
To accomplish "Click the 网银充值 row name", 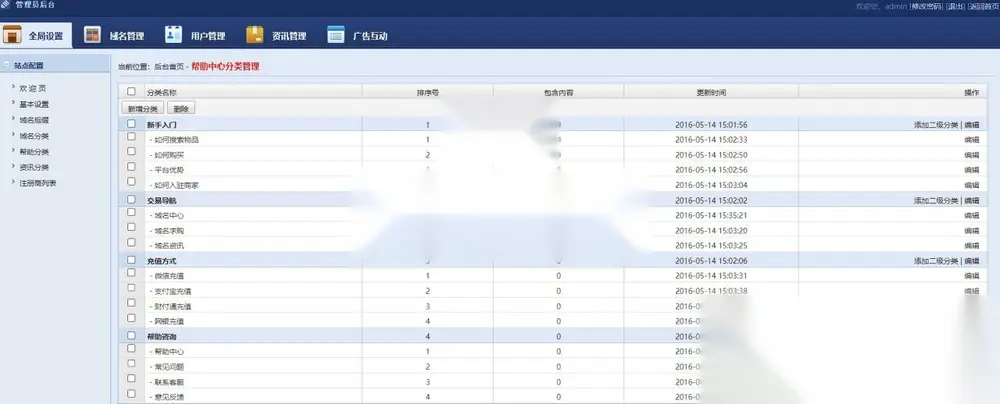I will (x=167, y=322).
